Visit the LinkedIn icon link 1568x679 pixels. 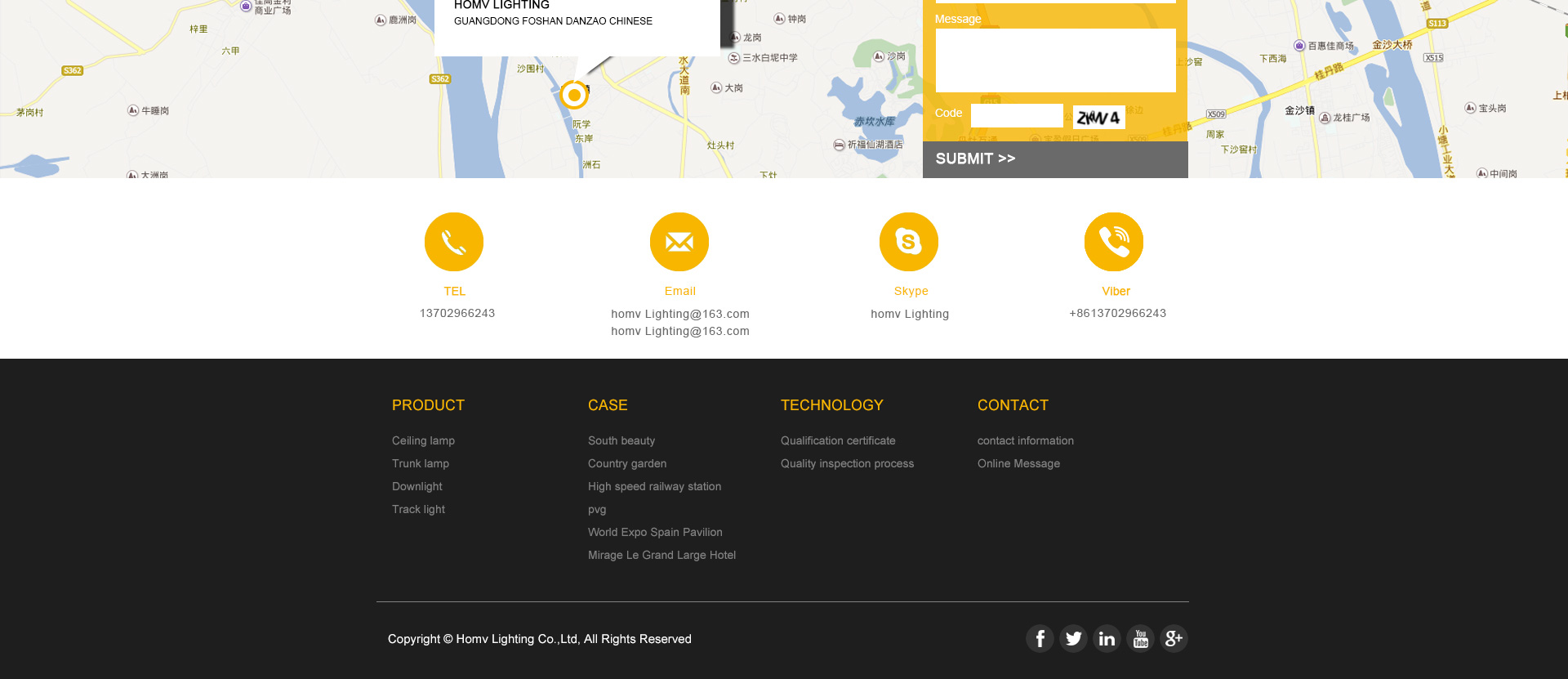click(x=1107, y=638)
